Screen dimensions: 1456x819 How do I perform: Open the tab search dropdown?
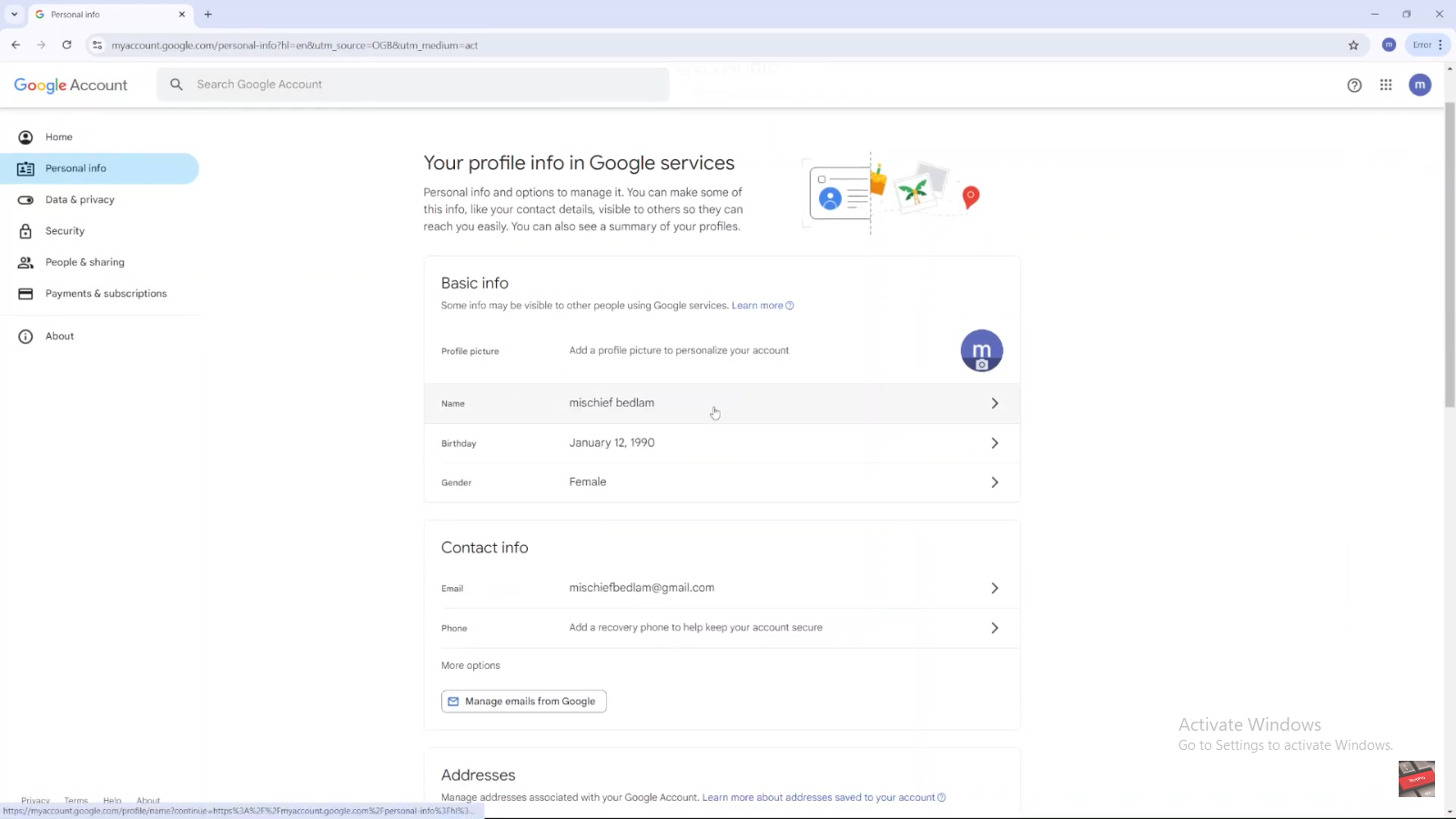pos(15,15)
